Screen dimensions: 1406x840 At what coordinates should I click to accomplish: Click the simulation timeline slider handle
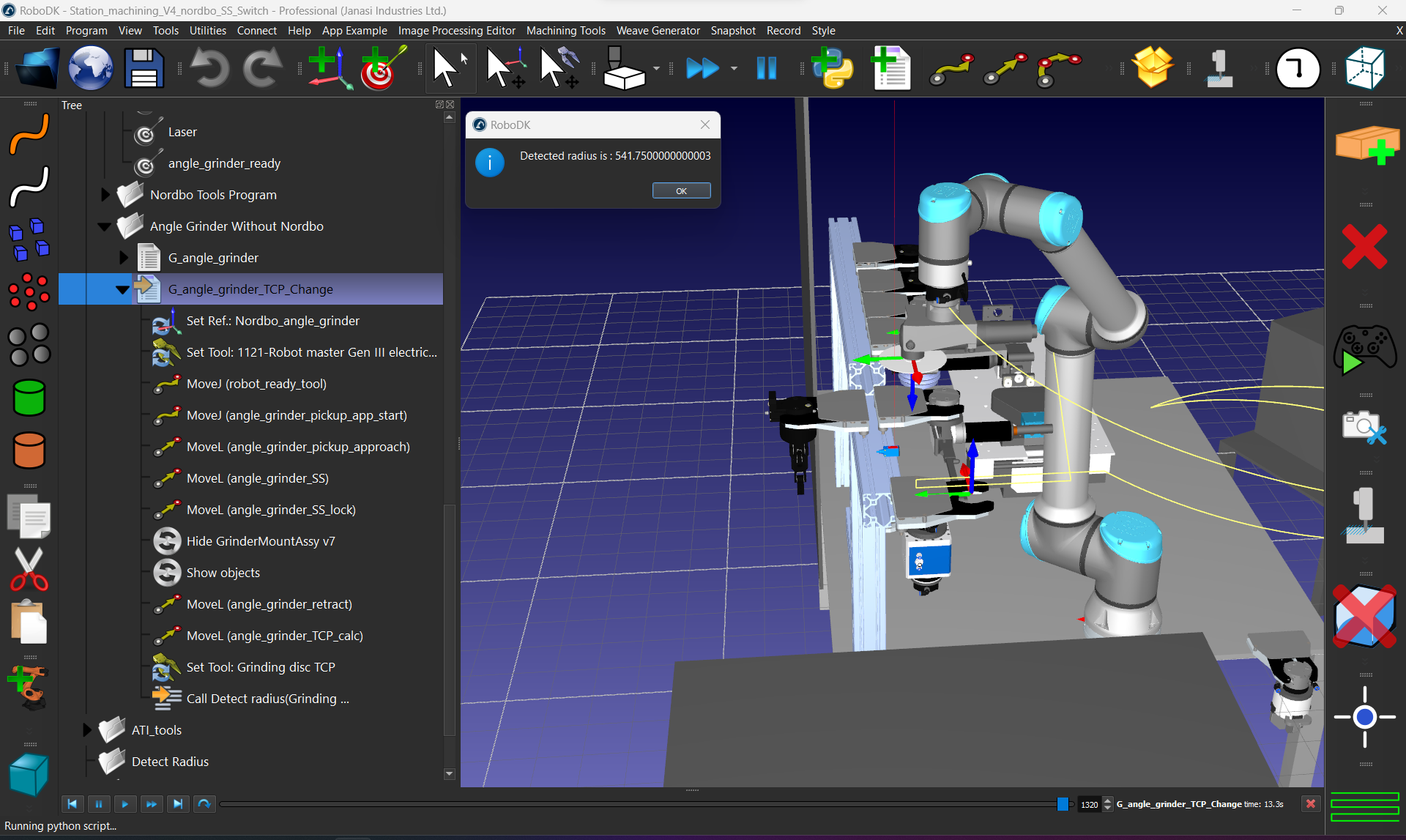[1063, 804]
